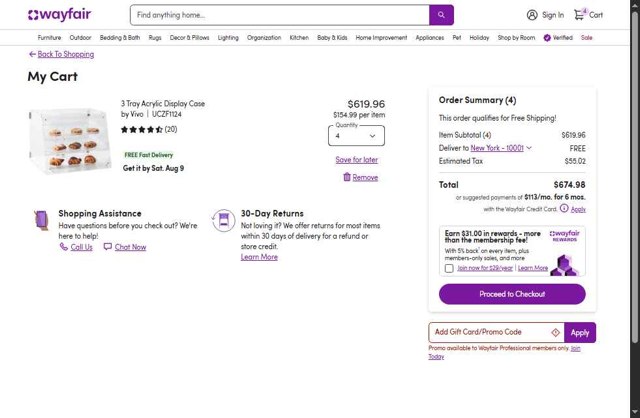Open the Furniture menu
Viewport: 640px width, 418px height.
[x=49, y=38]
